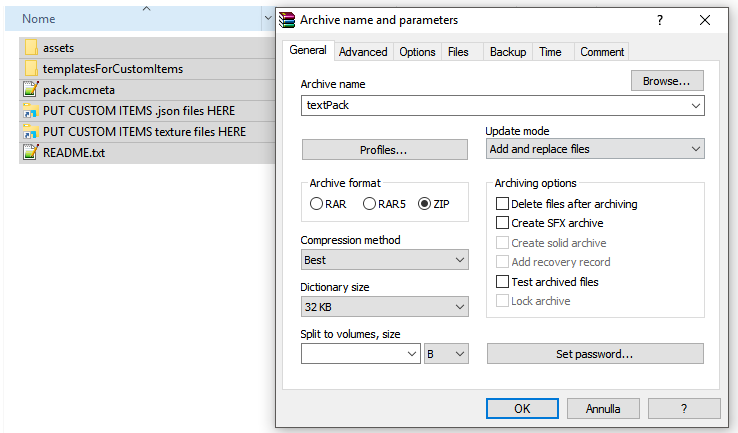Click the assets folder icon
This screenshot has height=433, width=738.
click(x=30, y=48)
